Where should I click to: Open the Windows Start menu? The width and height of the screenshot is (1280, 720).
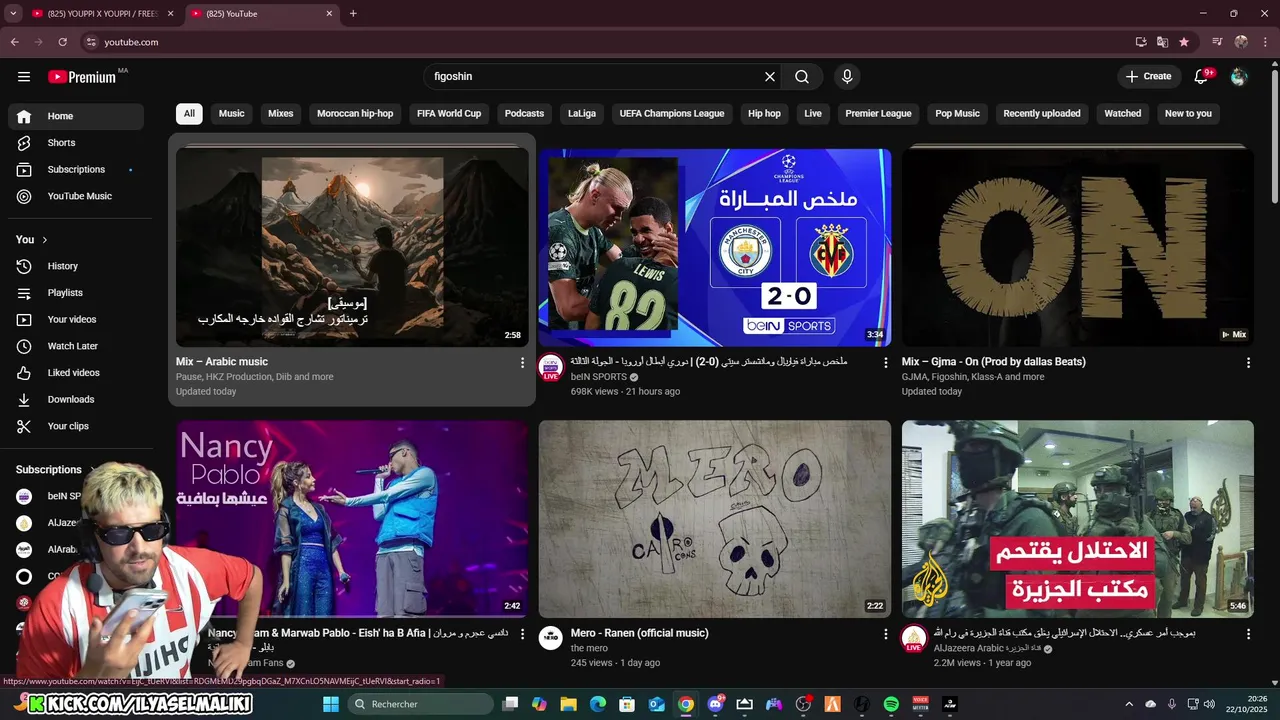331,704
